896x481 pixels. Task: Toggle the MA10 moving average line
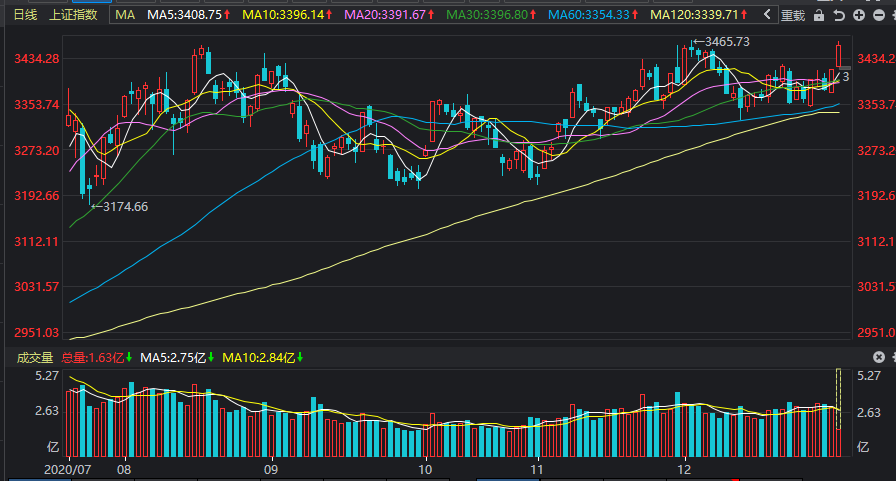click(x=287, y=15)
